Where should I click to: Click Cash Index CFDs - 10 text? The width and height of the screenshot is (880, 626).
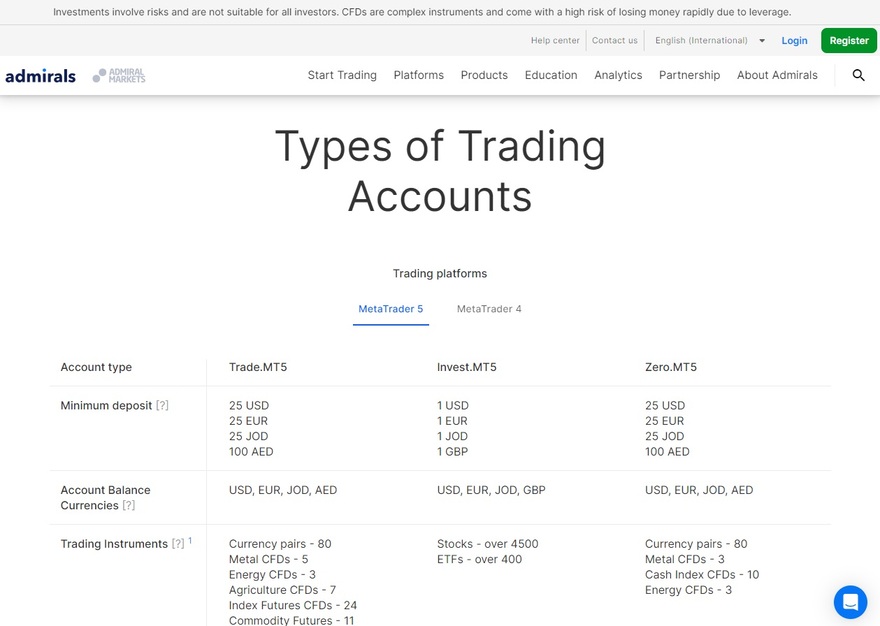coord(702,574)
